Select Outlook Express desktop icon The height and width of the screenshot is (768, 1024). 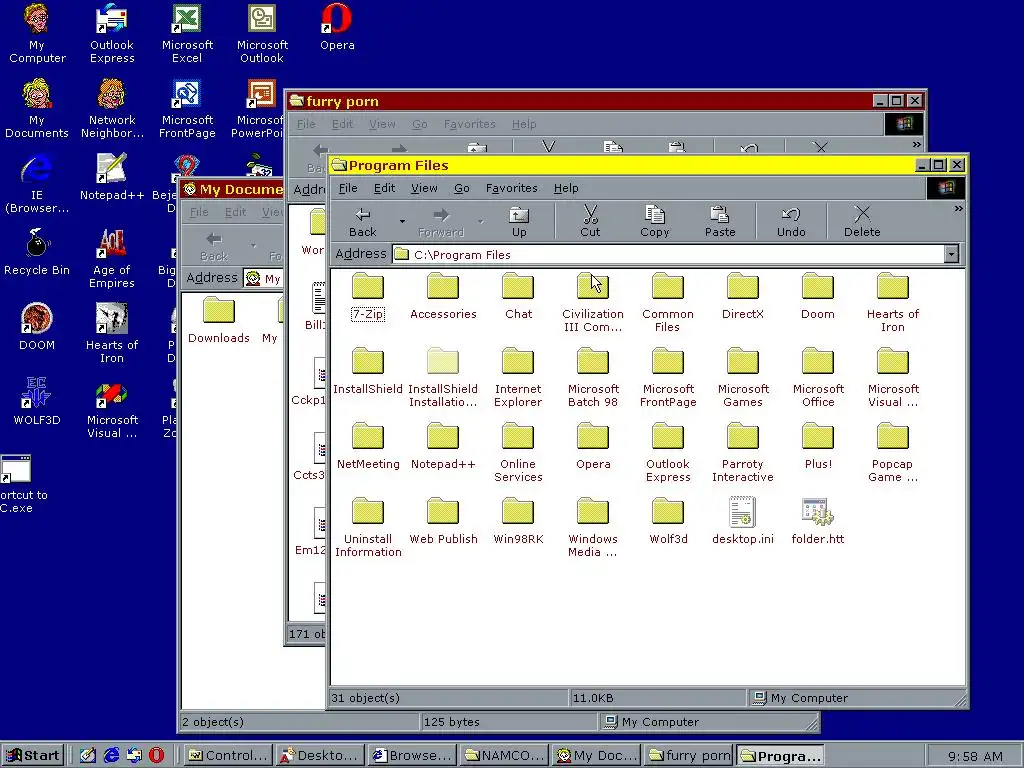(112, 34)
